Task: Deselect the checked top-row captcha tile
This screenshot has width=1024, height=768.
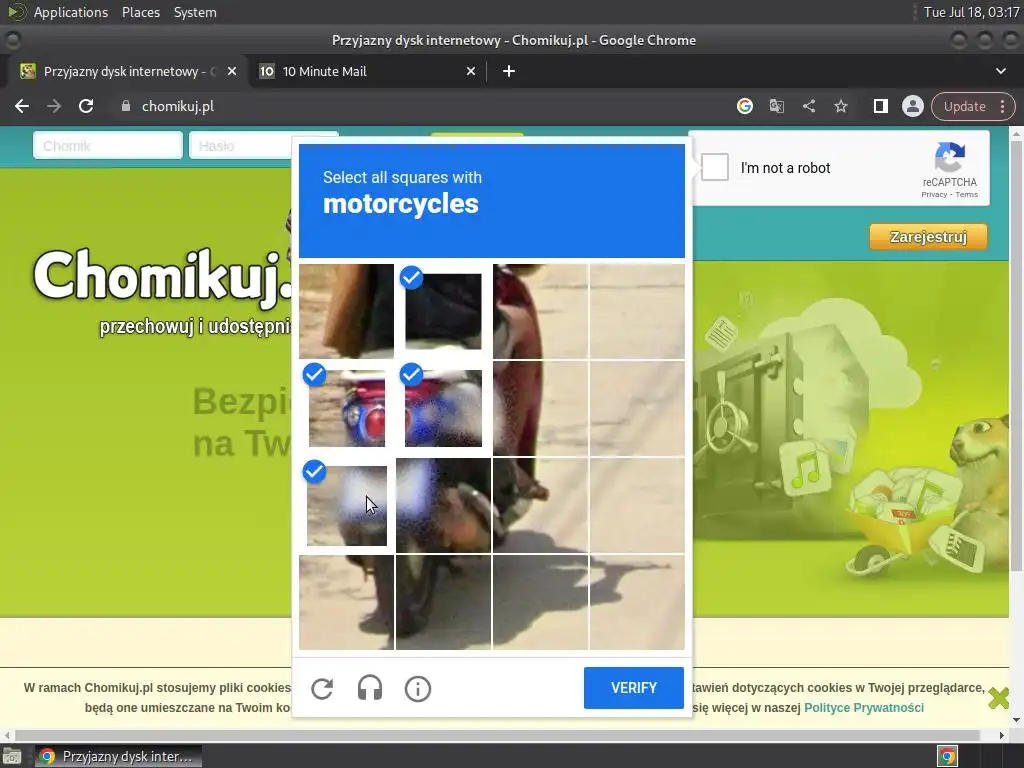Action: (443, 311)
